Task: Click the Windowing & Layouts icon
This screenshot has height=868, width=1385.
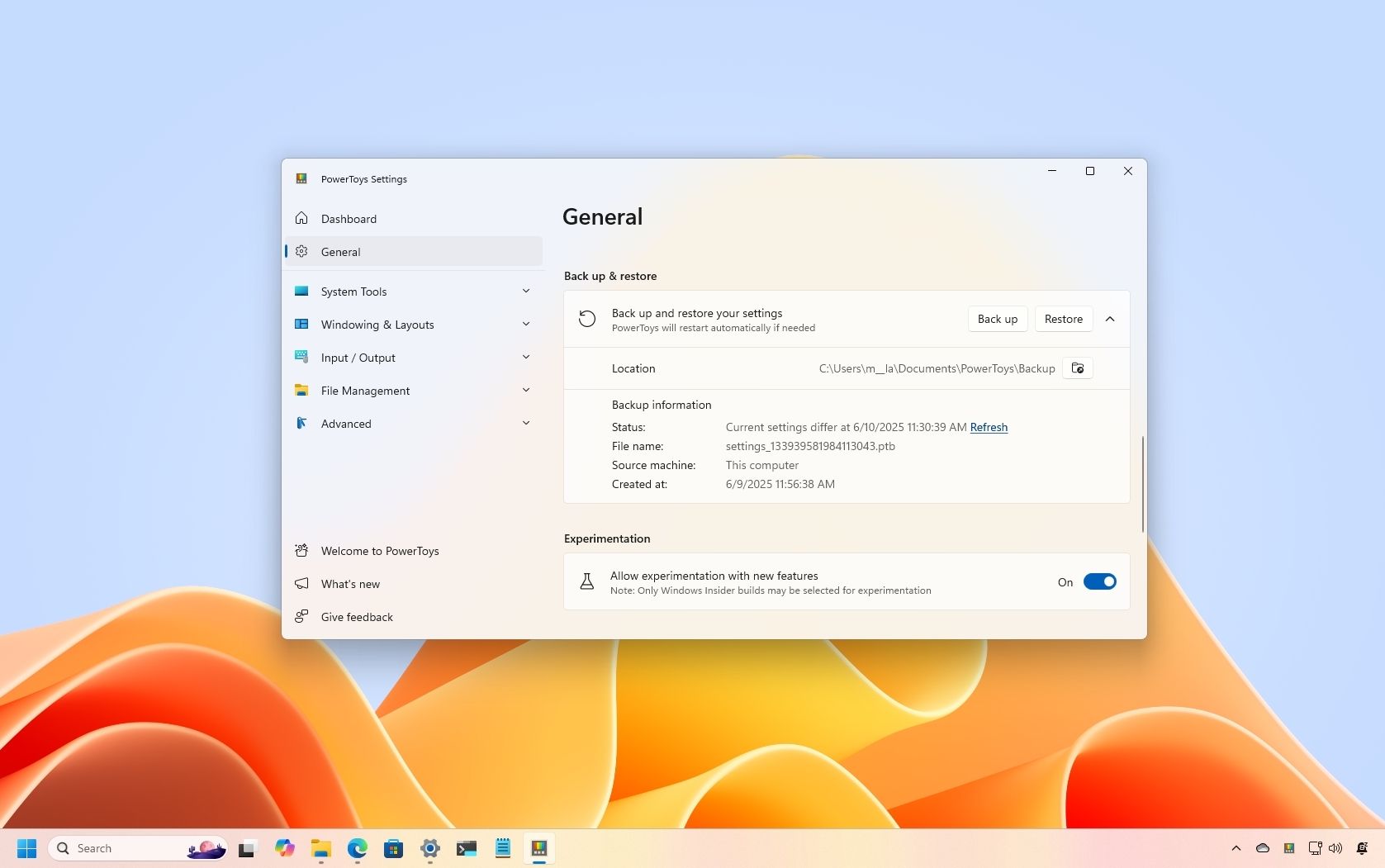Action: point(301,325)
